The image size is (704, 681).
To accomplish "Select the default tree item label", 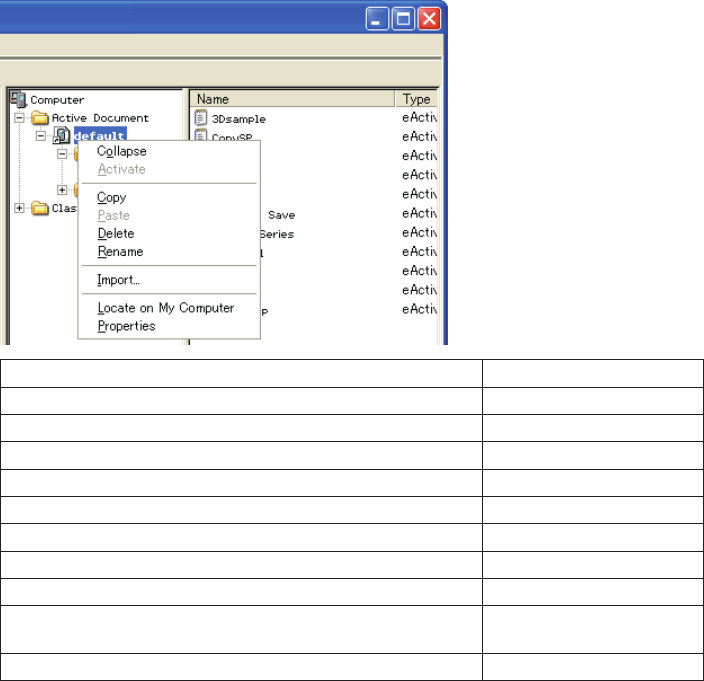I will [98, 136].
